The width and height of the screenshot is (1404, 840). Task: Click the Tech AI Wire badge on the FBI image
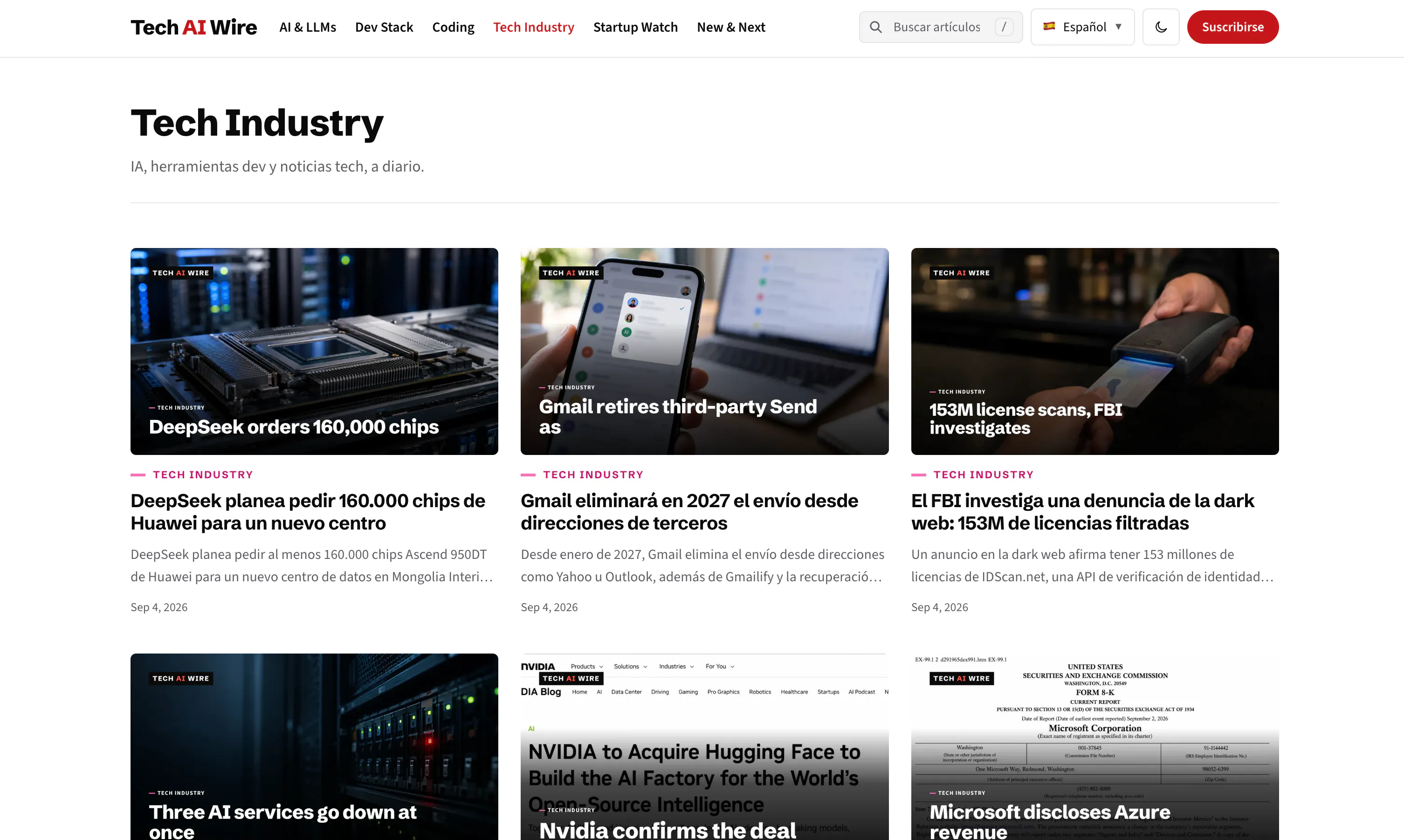click(962, 273)
